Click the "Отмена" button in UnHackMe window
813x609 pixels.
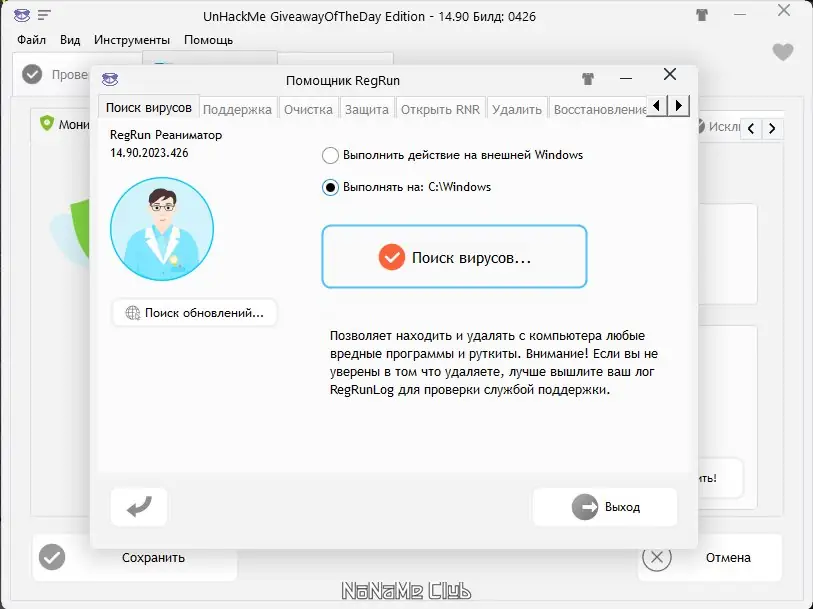point(710,558)
